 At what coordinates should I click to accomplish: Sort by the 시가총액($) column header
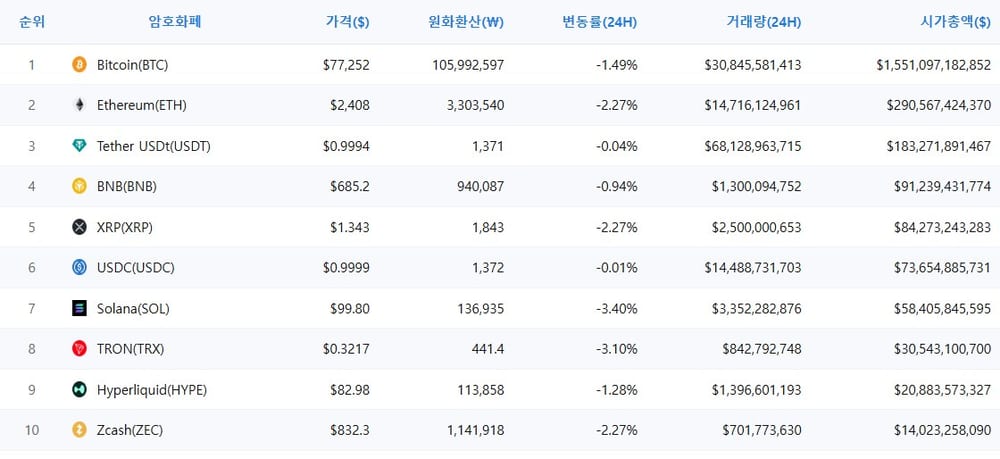click(x=955, y=22)
